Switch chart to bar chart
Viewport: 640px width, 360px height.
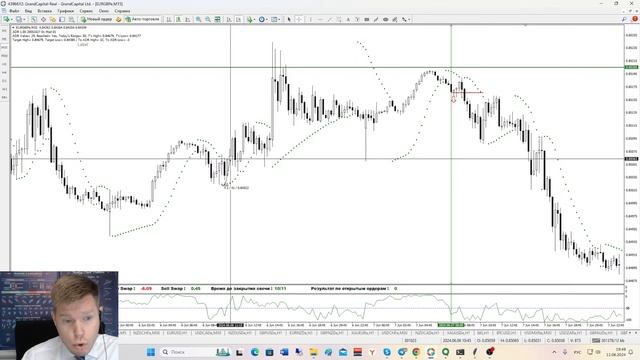(x=169, y=19)
